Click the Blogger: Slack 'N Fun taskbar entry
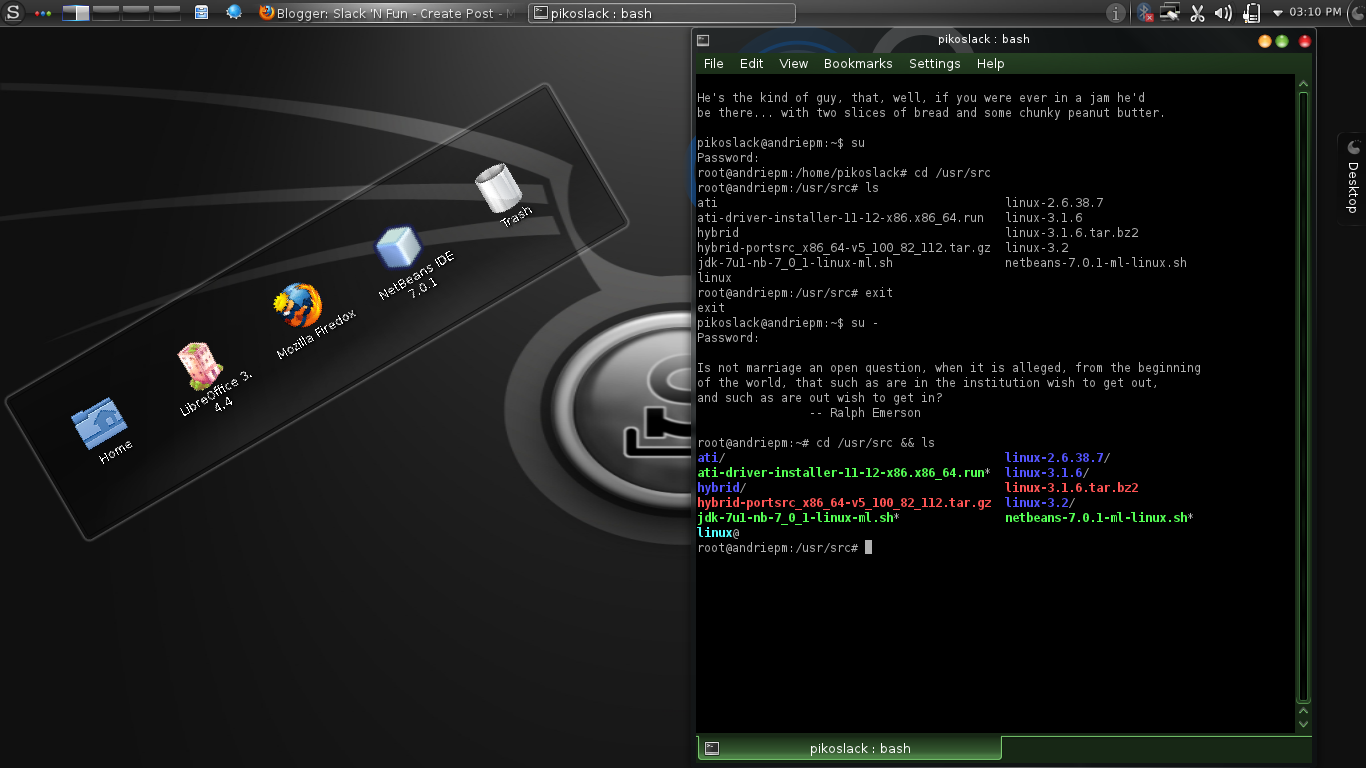 click(390, 13)
